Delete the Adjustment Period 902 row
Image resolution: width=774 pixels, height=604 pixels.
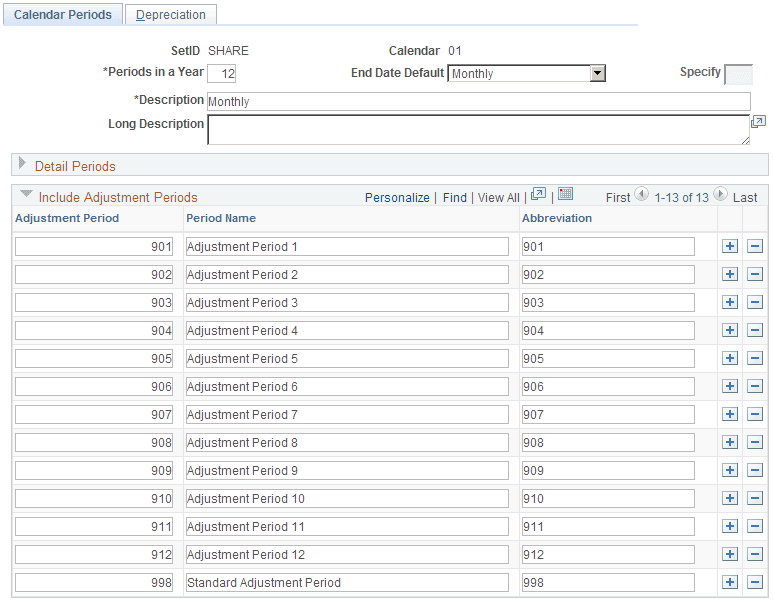755,274
